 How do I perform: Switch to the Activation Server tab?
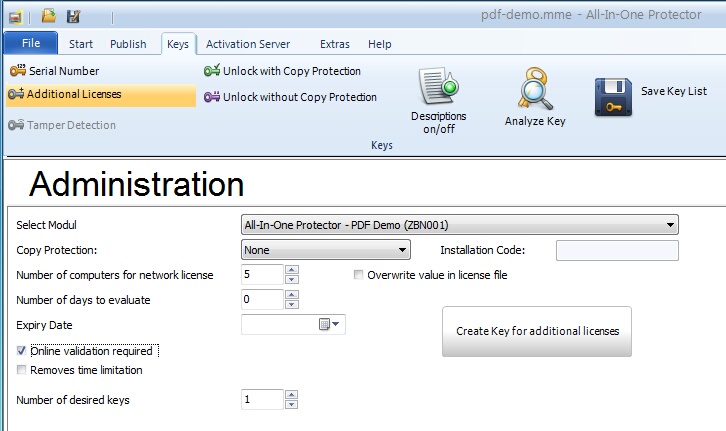[248, 44]
